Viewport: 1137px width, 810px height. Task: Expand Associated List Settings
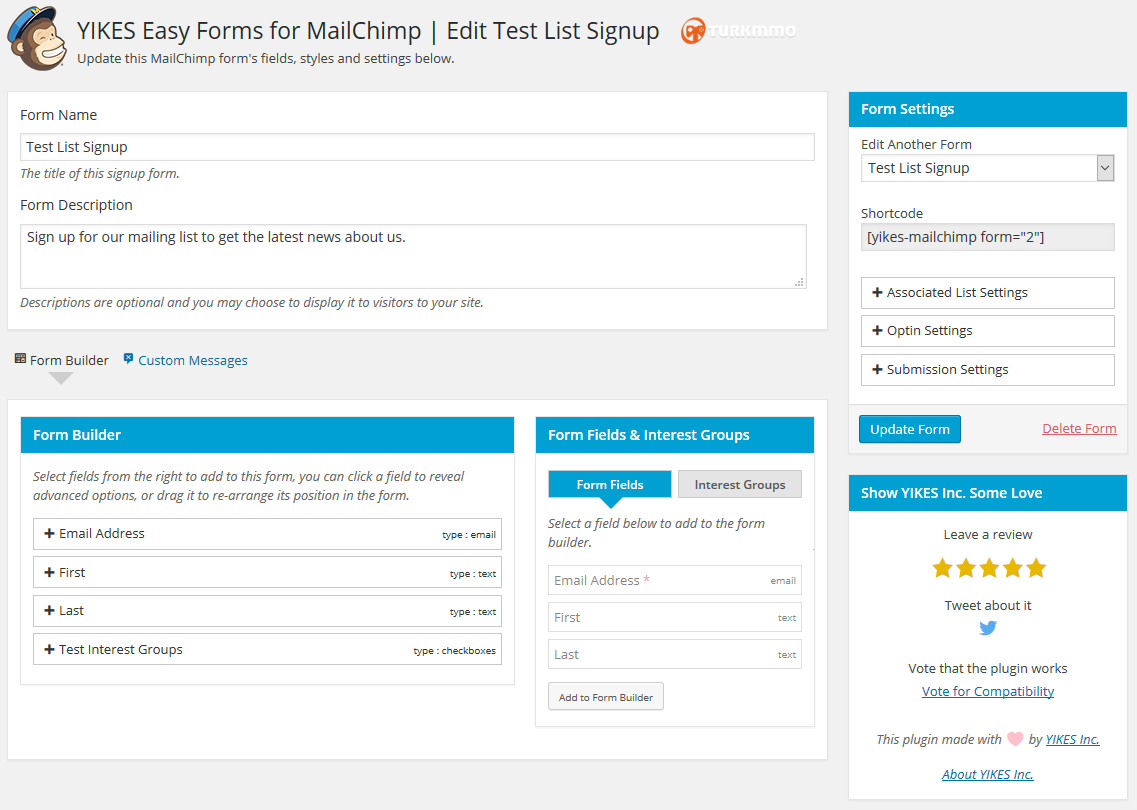(x=987, y=293)
